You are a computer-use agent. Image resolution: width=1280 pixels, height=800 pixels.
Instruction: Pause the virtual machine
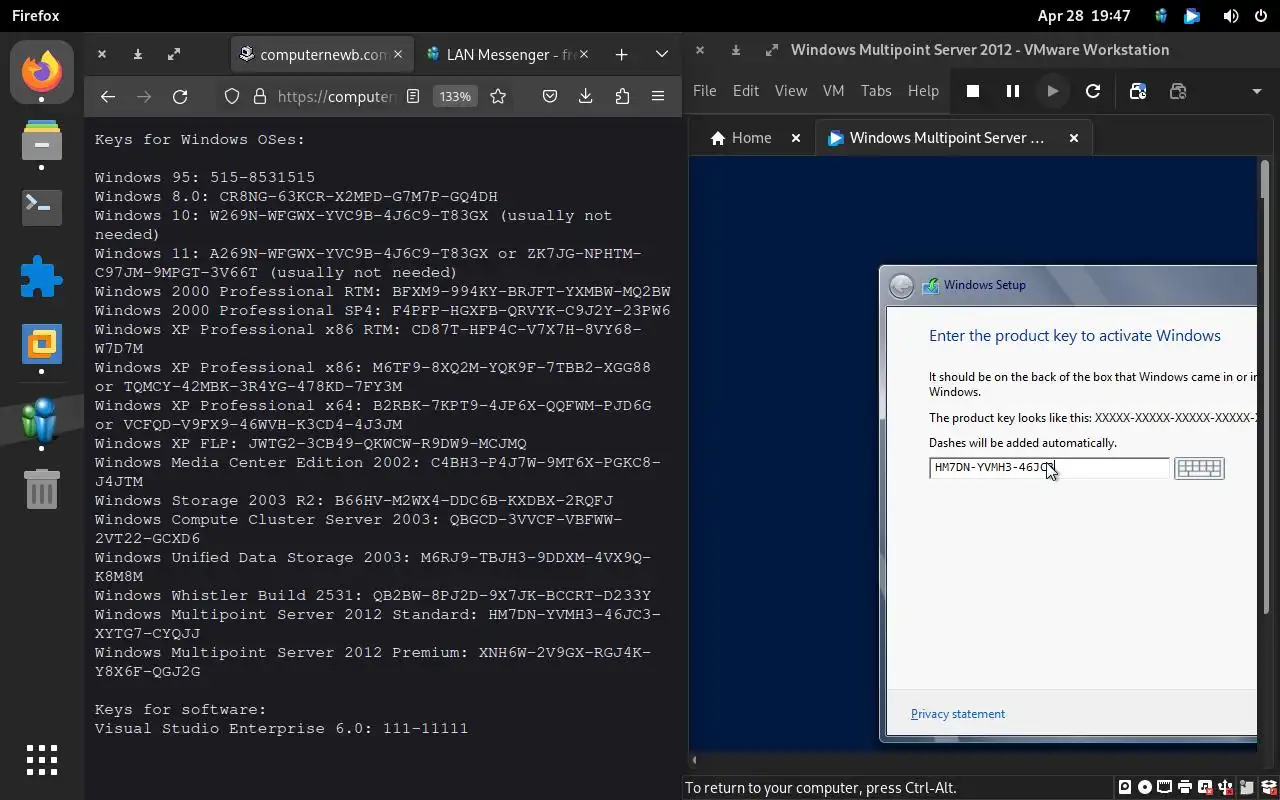(x=1013, y=91)
